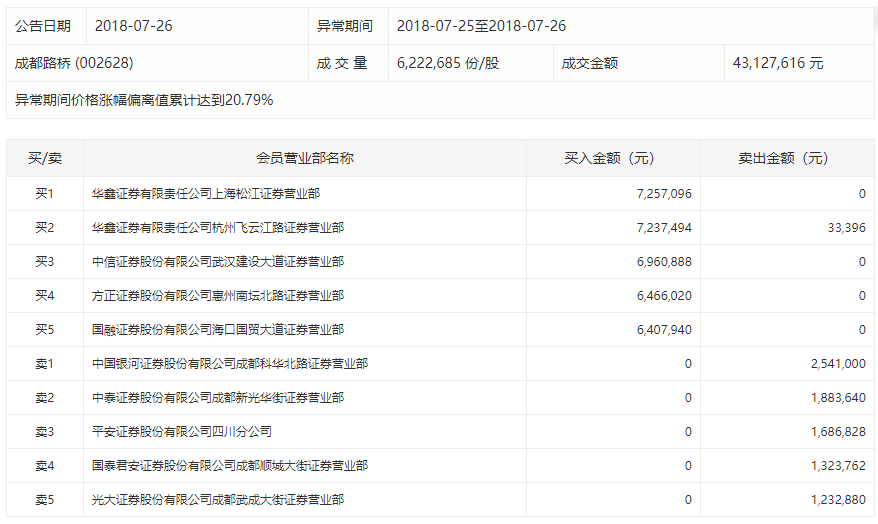
Task: Click the 买/卖 column header
Action: [45, 158]
